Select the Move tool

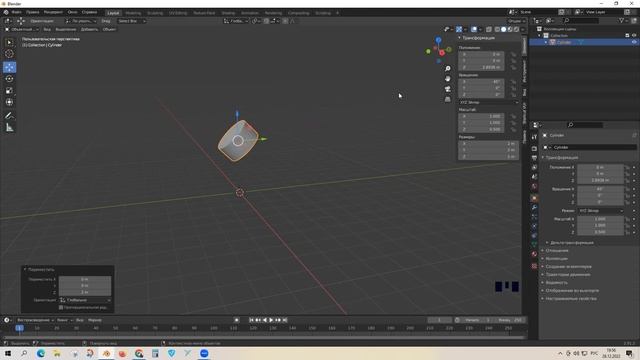click(9, 67)
